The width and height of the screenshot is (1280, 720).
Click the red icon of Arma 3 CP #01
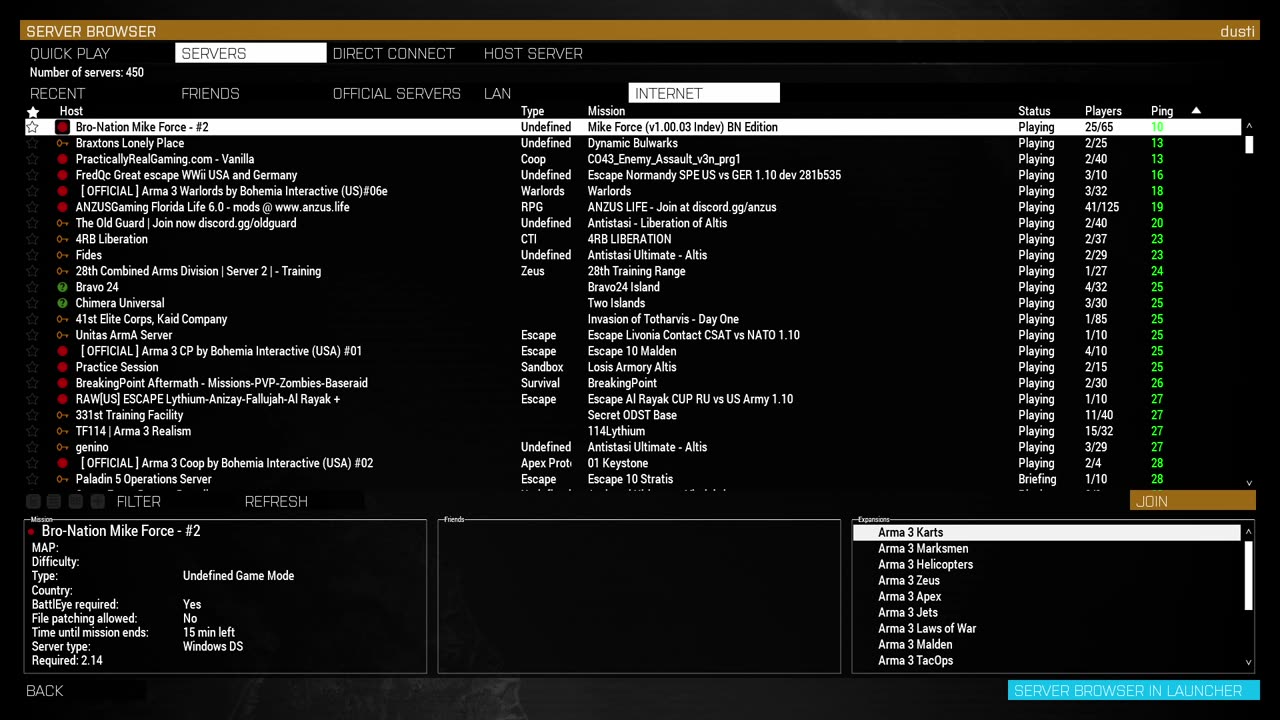[62, 351]
